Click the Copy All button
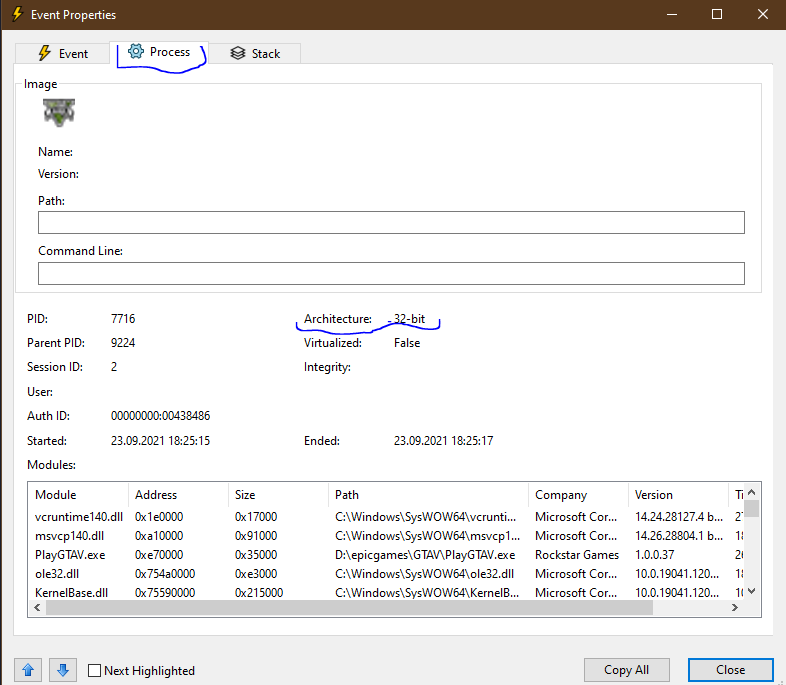Viewport: 786px width, 685px height. tap(626, 670)
